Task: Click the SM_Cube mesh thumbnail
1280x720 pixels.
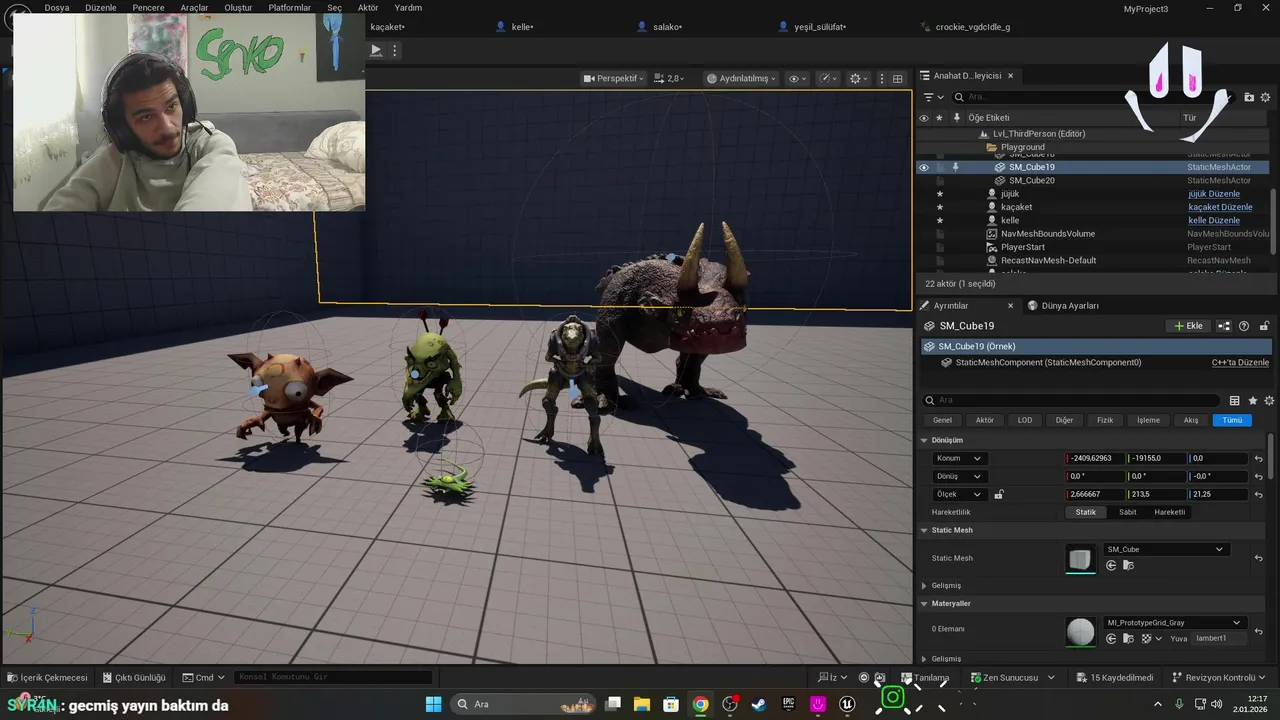Action: 1080,558
